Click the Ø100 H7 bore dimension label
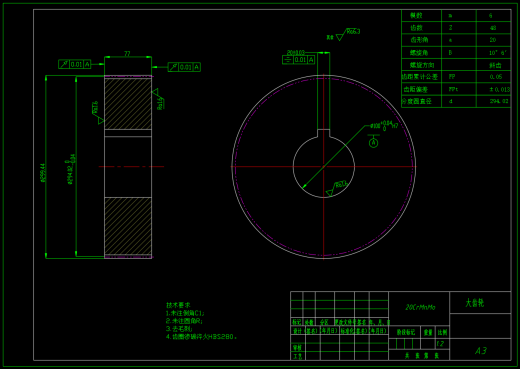The image size is (520, 369). tap(384, 126)
